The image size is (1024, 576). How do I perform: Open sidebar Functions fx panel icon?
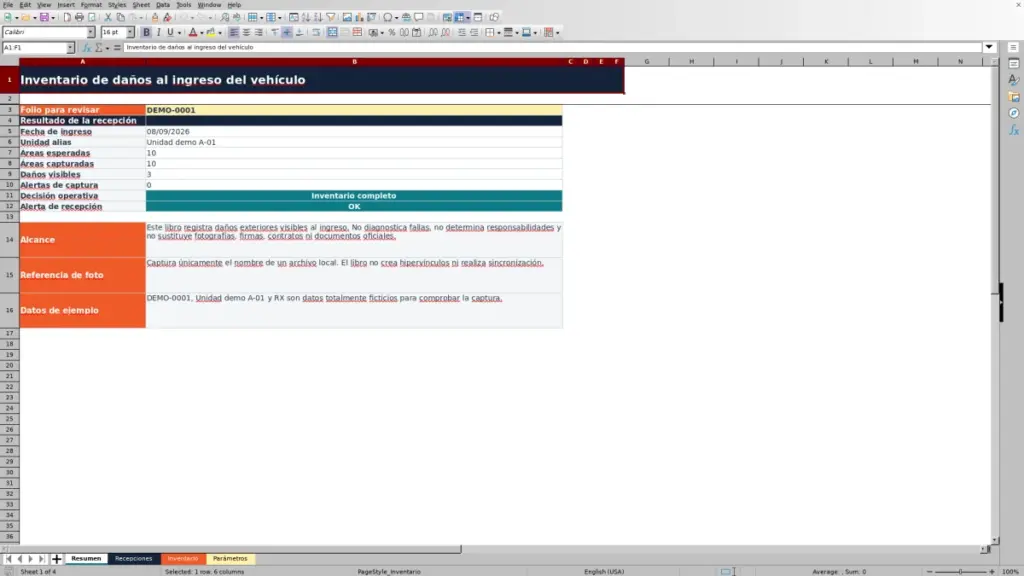pos(1014,130)
